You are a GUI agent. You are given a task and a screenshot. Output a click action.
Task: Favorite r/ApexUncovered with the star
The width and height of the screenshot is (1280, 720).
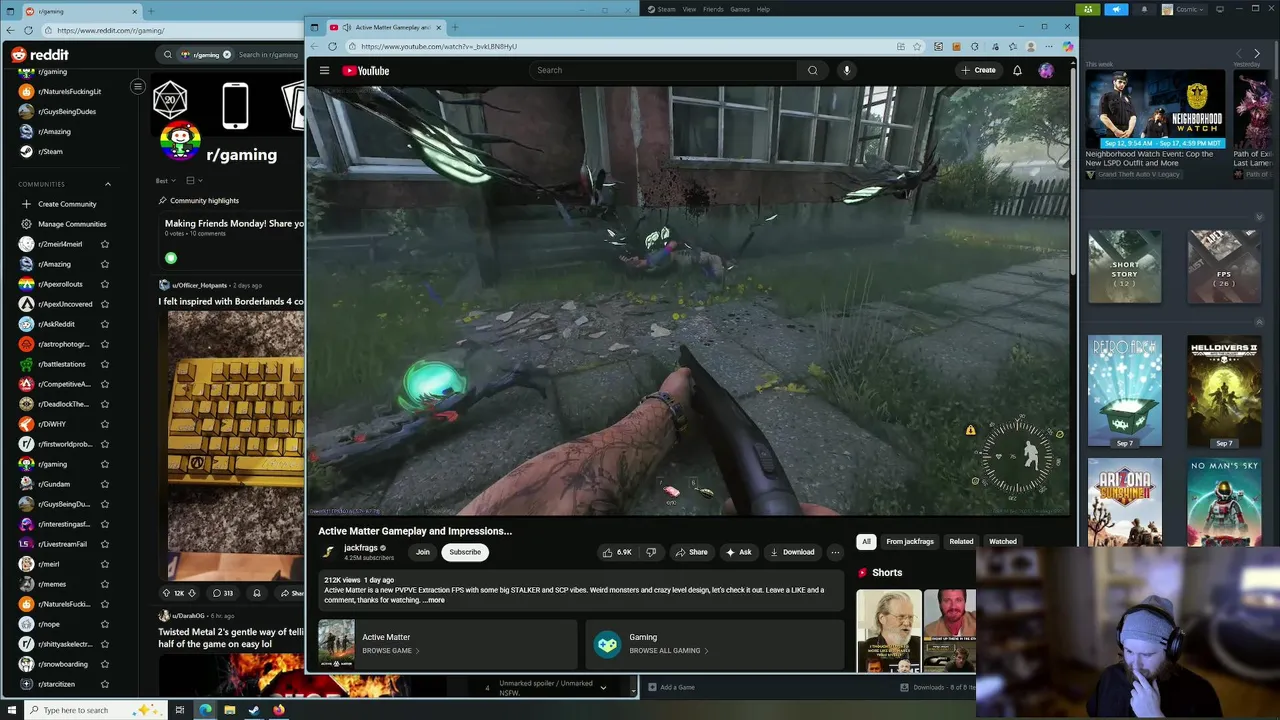(105, 304)
